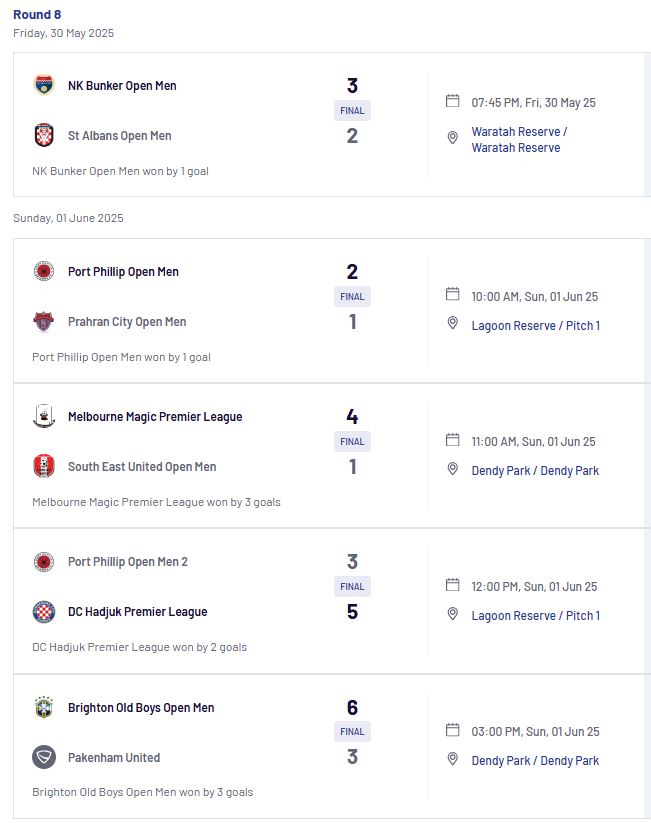Image resolution: width=651 pixels, height=823 pixels.
Task: Select the Round 8 heading
Action: point(37,15)
